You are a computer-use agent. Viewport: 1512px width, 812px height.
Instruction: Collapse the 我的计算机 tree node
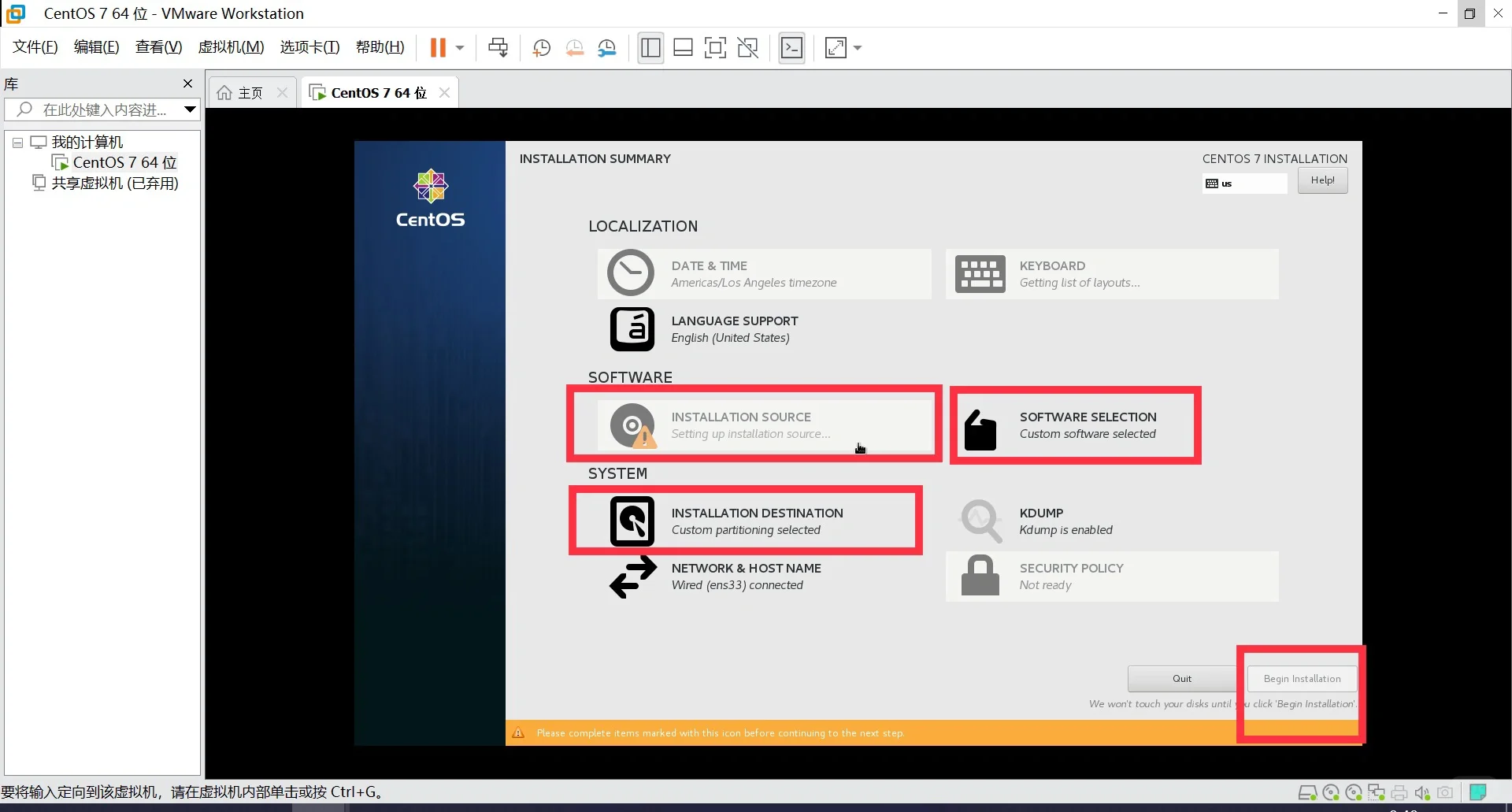pos(17,143)
